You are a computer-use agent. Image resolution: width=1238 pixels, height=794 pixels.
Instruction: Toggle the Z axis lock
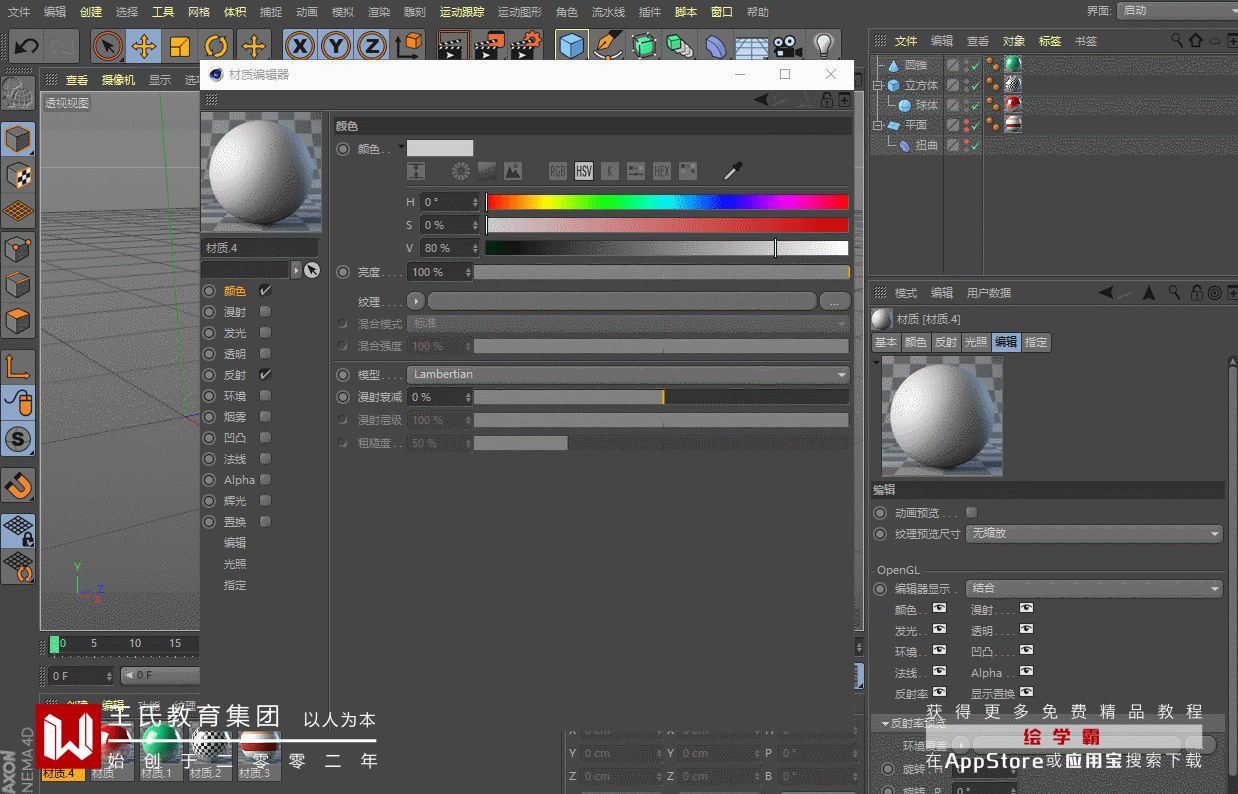pyautogui.click(x=372, y=46)
